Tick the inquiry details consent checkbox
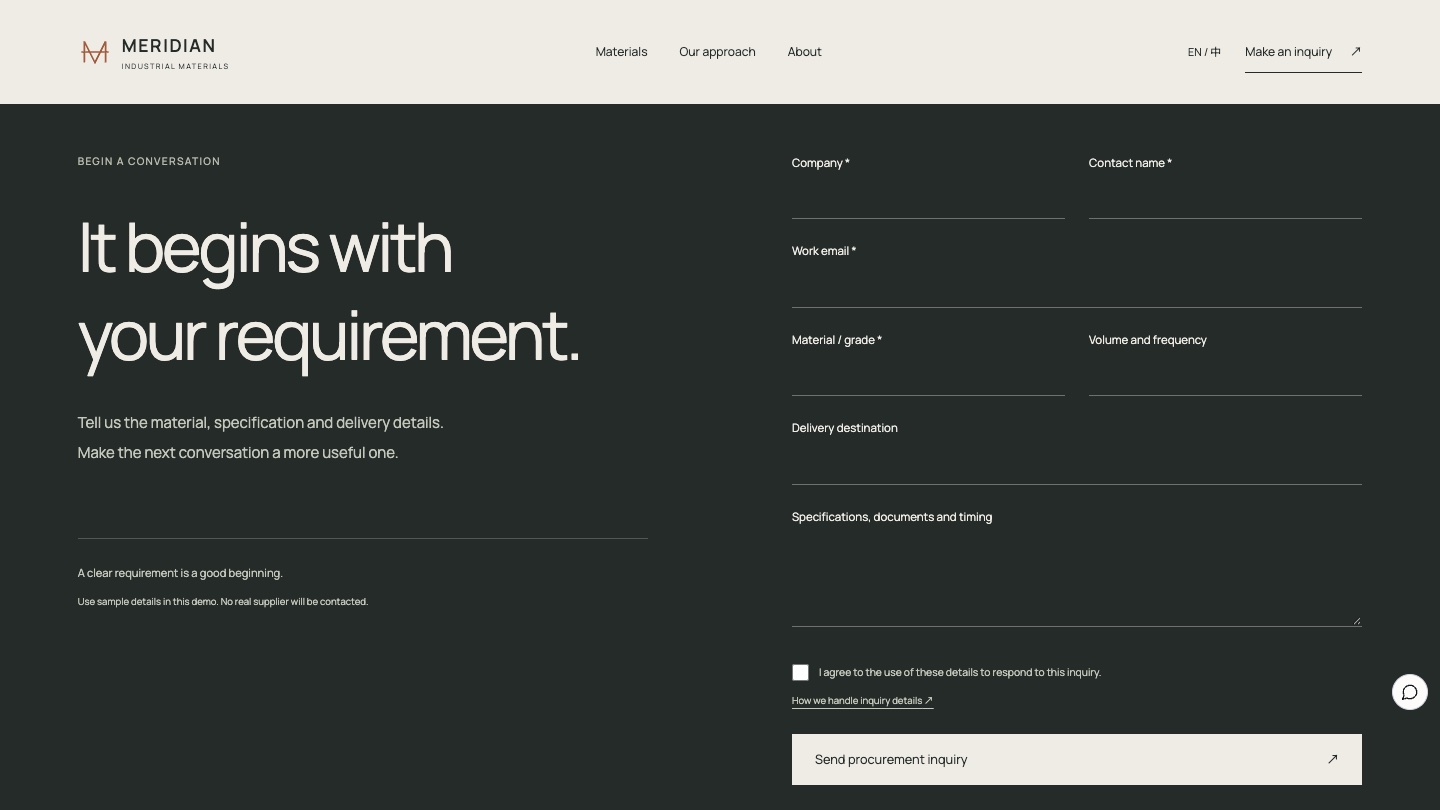The image size is (1440, 810). click(800, 673)
